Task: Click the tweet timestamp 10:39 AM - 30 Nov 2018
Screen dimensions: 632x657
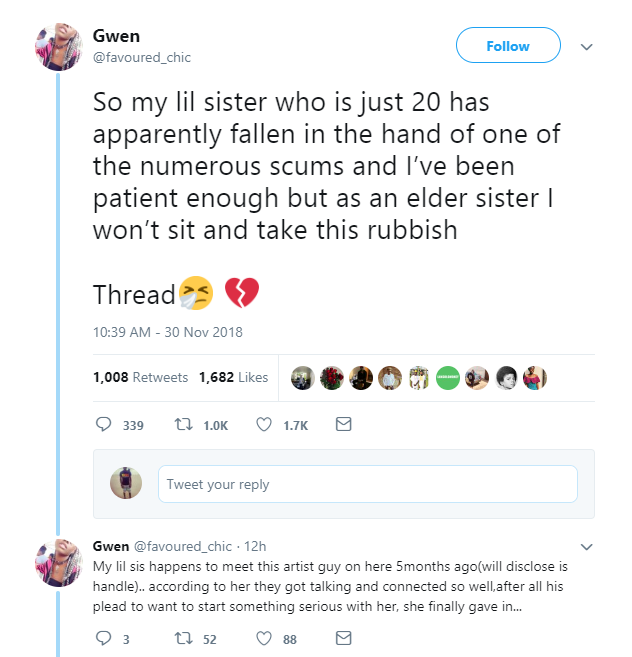Action: (x=168, y=332)
